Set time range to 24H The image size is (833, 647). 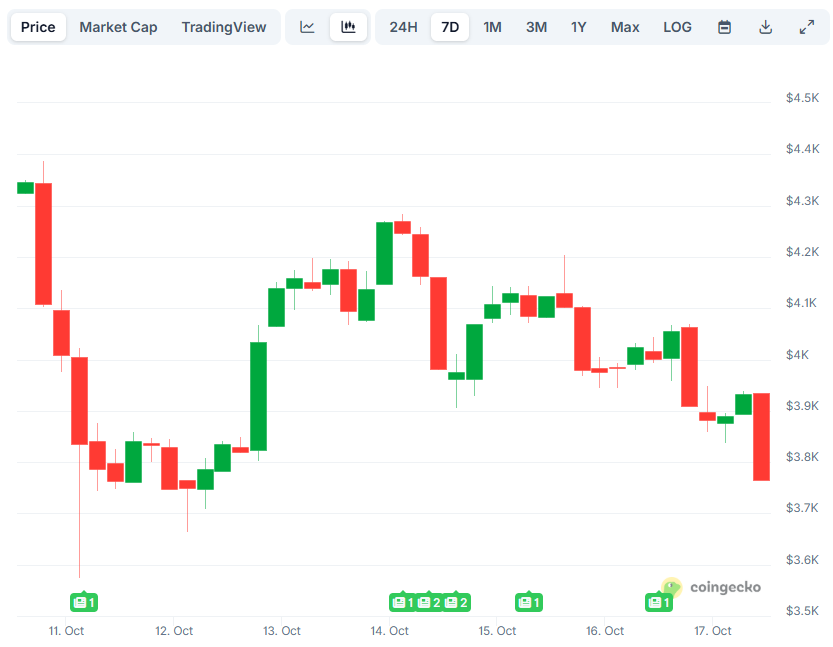pyautogui.click(x=404, y=27)
